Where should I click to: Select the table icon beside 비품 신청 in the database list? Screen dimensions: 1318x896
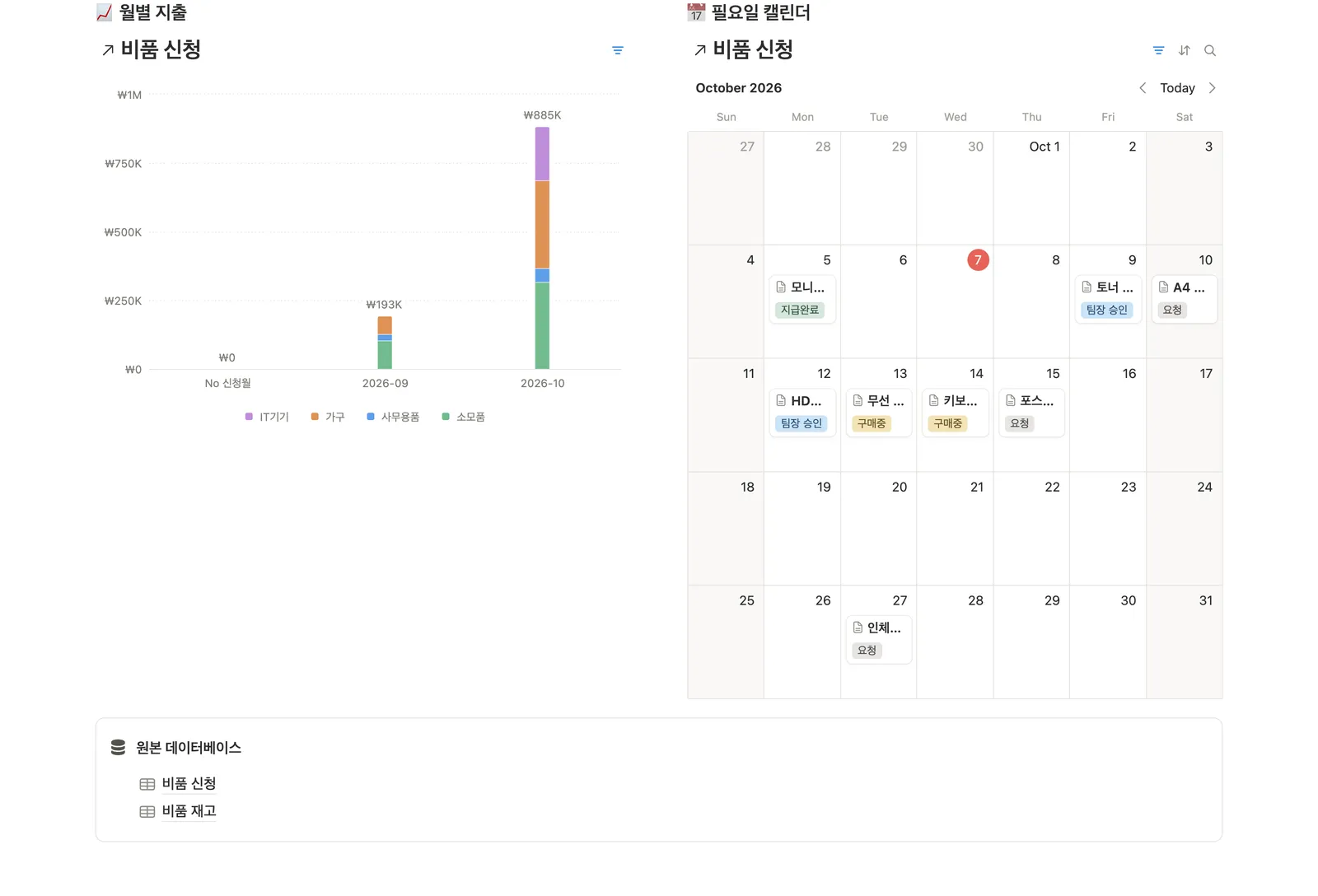pos(147,784)
